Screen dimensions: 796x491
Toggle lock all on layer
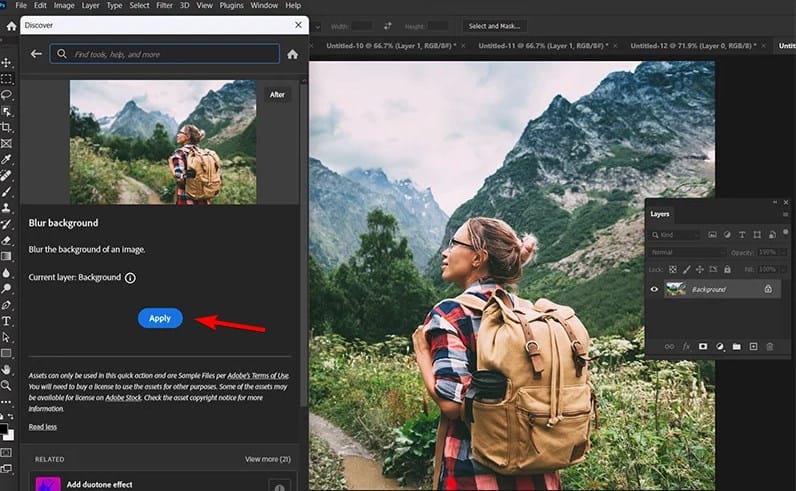tap(727, 269)
